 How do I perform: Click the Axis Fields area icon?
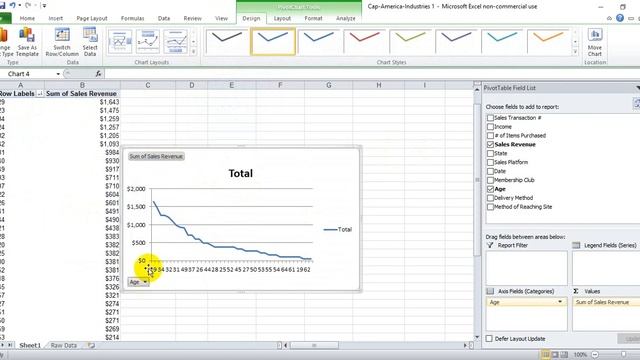[490, 291]
